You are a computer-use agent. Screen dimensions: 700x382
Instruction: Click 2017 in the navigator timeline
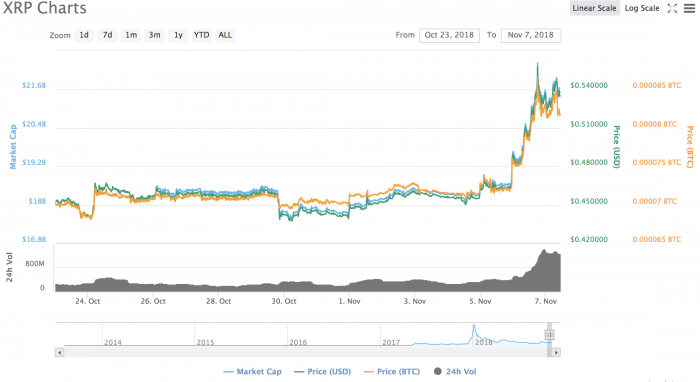click(x=391, y=342)
